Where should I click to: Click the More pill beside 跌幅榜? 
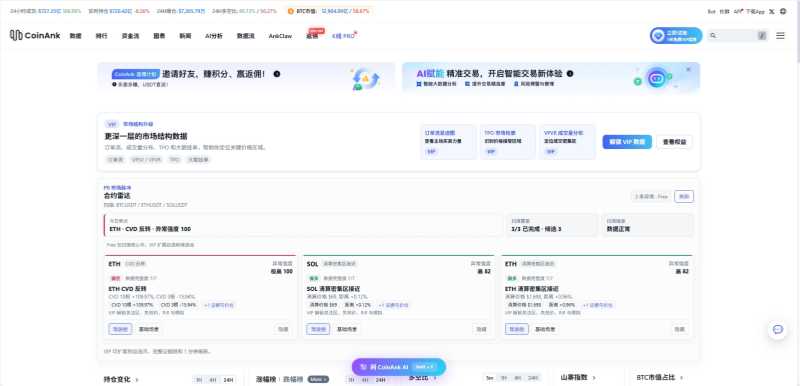[318, 379]
